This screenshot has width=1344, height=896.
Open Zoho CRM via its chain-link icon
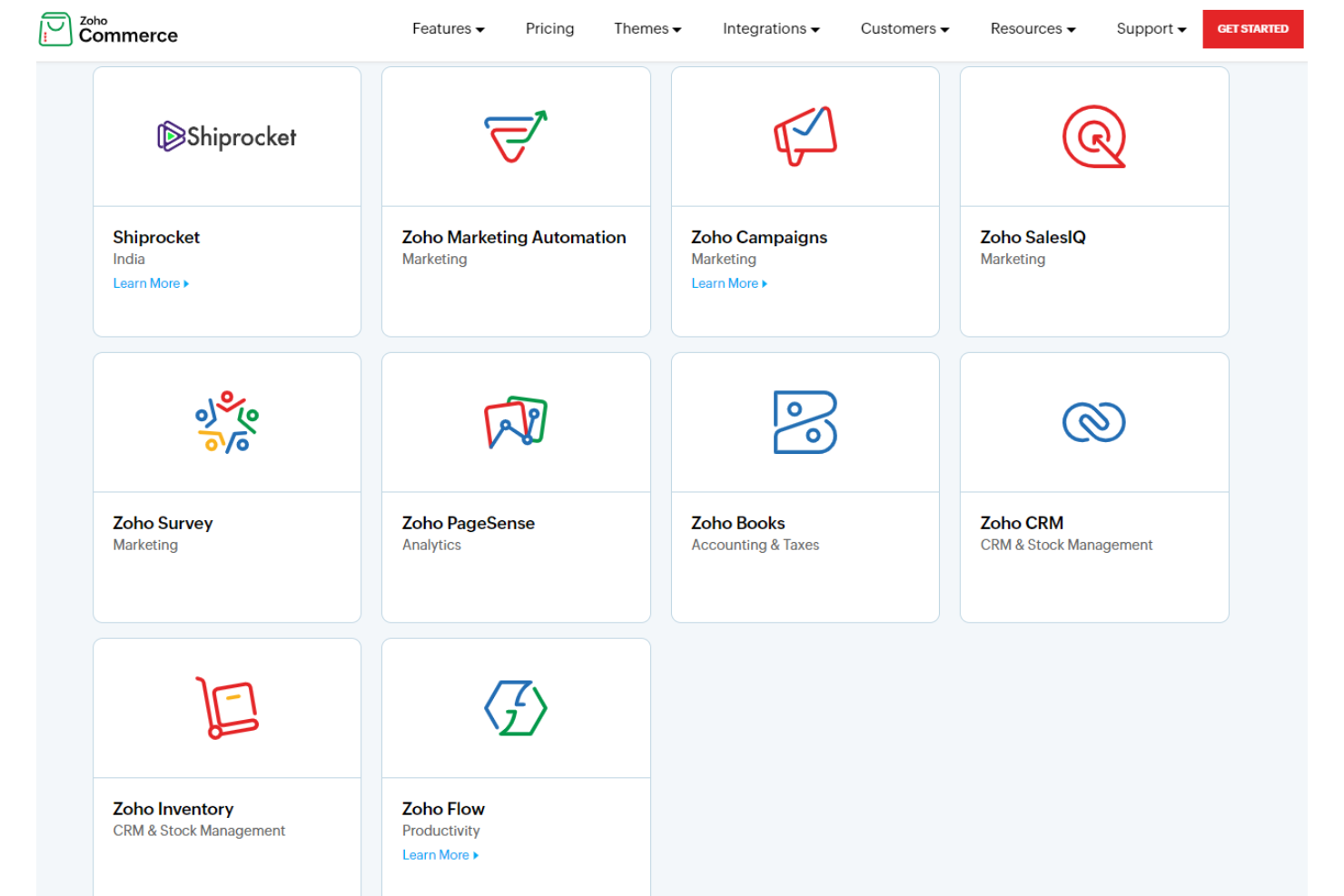point(1093,422)
